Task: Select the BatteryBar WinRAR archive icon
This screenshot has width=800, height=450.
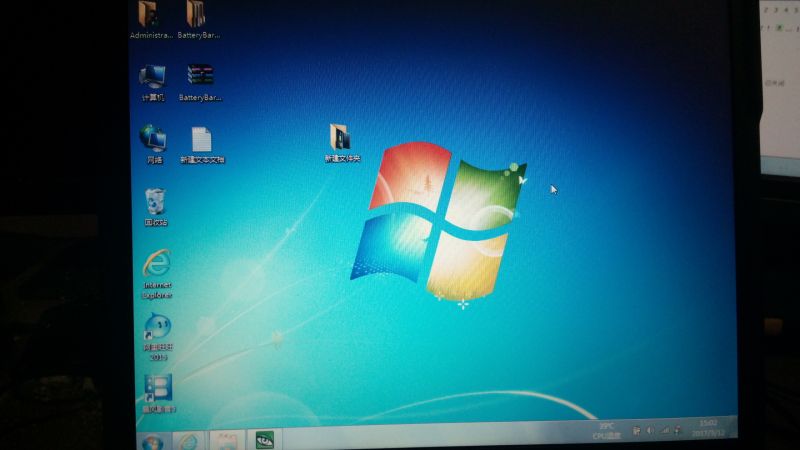Action: (x=200, y=83)
